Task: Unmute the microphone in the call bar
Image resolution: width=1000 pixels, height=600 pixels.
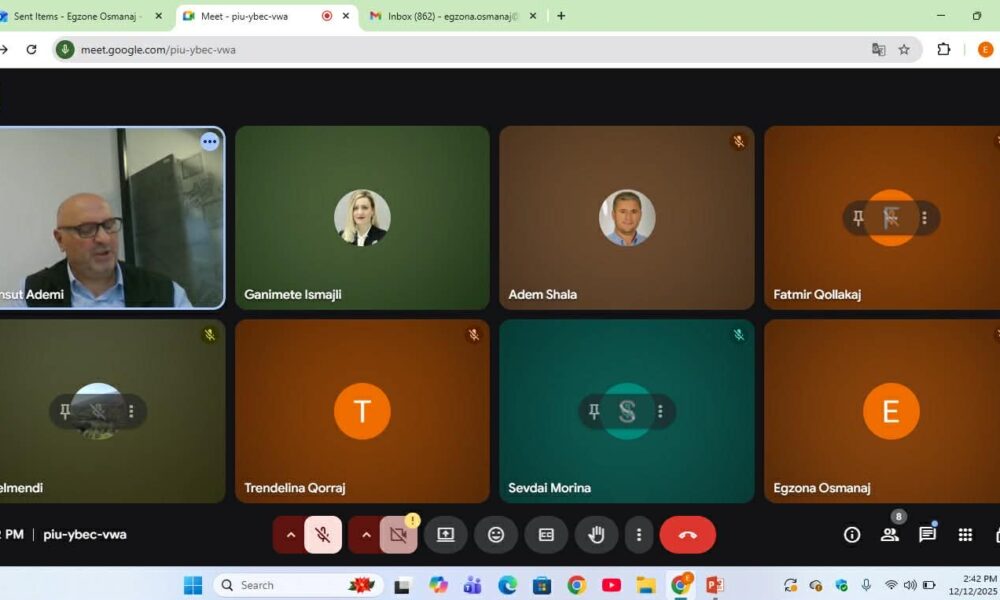Action: pyautogui.click(x=323, y=535)
